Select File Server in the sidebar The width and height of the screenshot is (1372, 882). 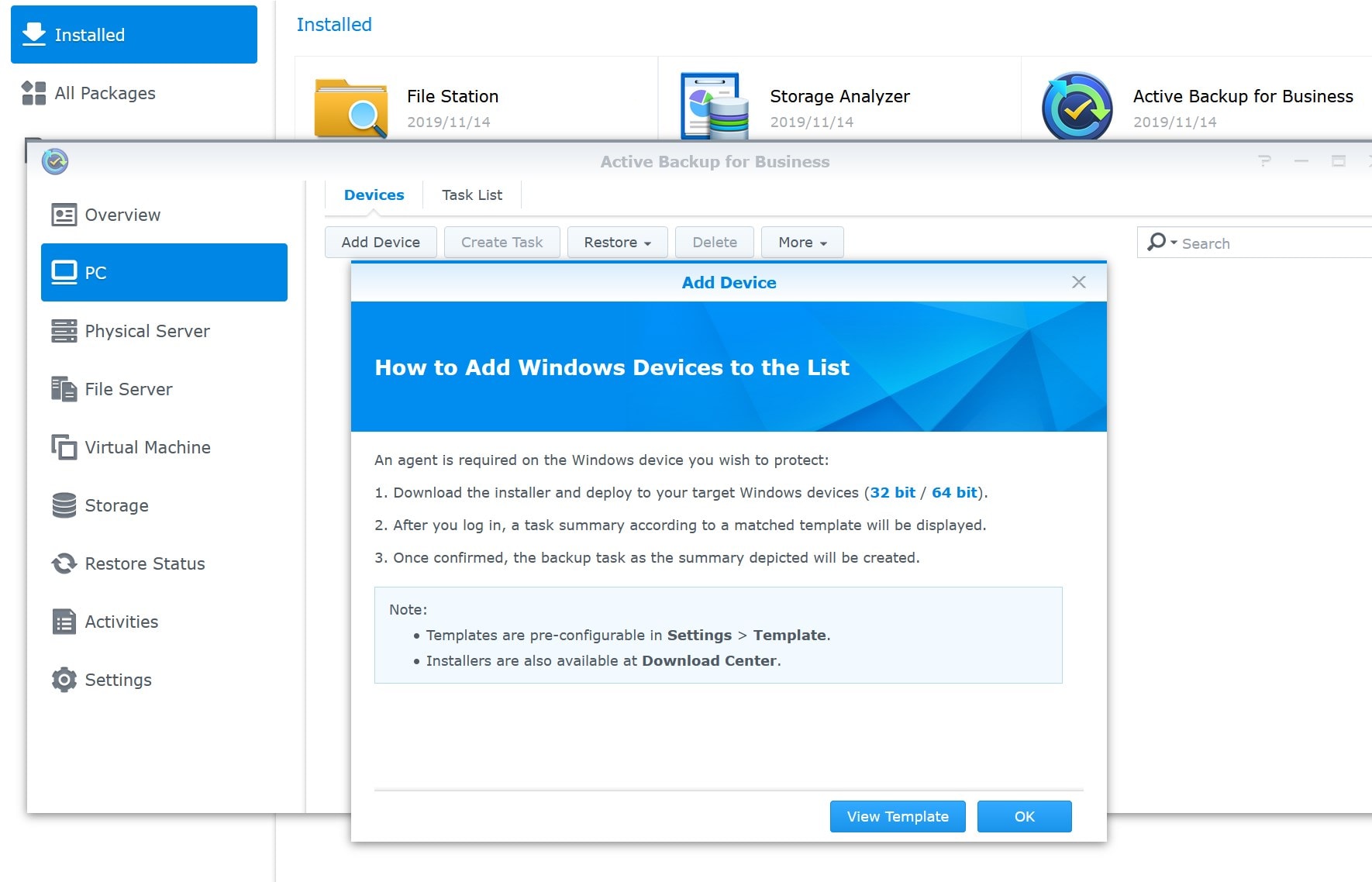click(x=164, y=389)
